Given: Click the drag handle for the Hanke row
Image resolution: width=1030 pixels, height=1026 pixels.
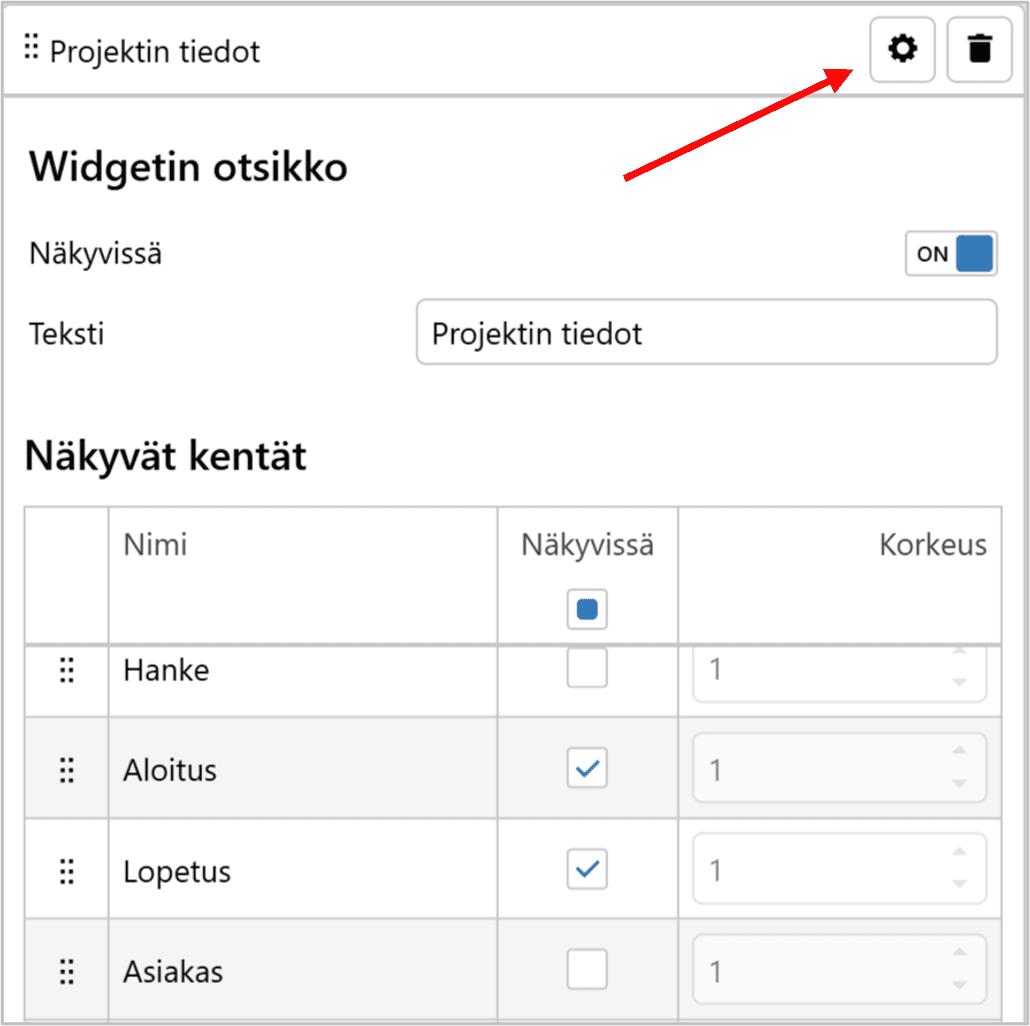Looking at the screenshot, I should [67, 670].
